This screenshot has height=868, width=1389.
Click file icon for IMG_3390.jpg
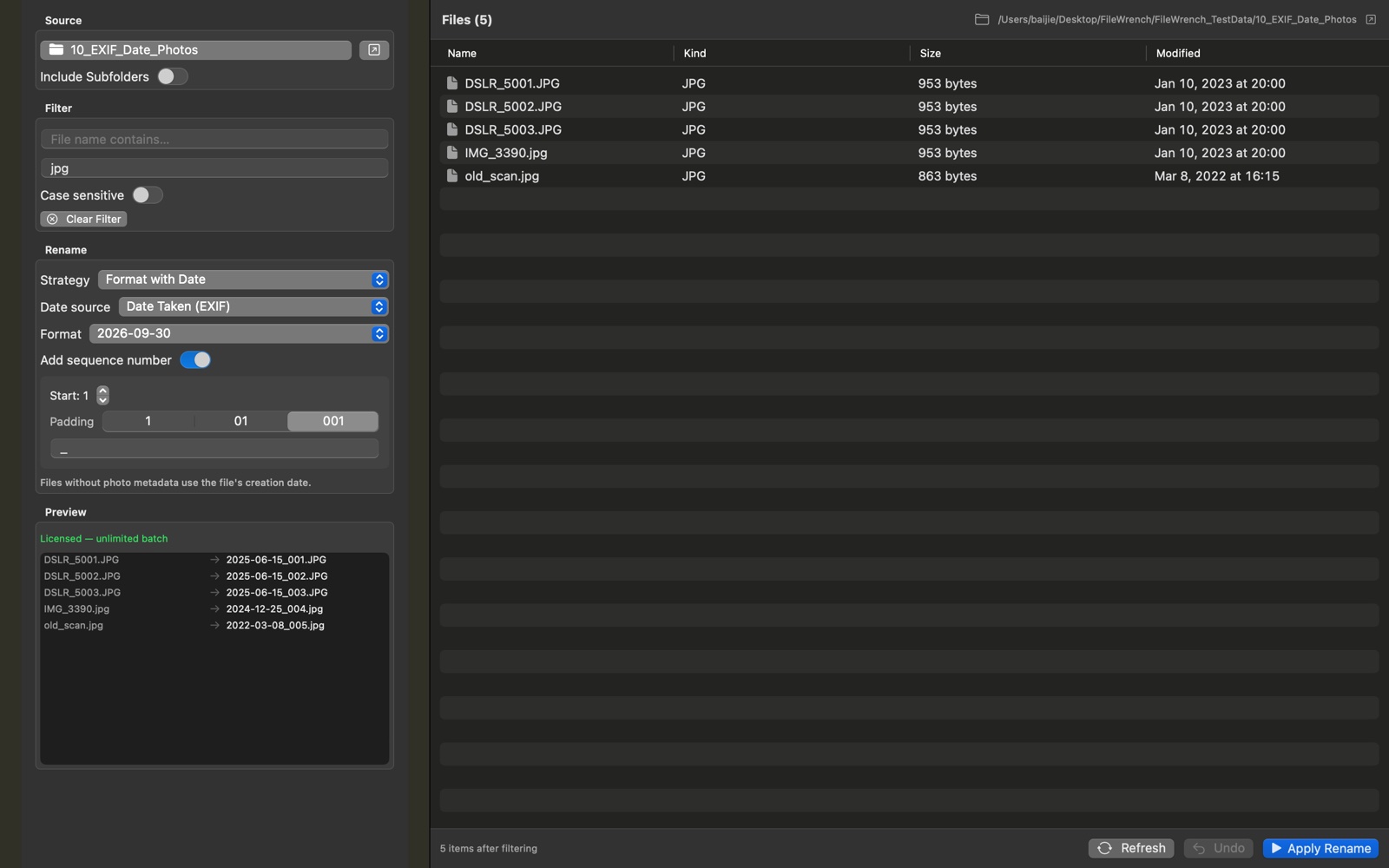[452, 153]
